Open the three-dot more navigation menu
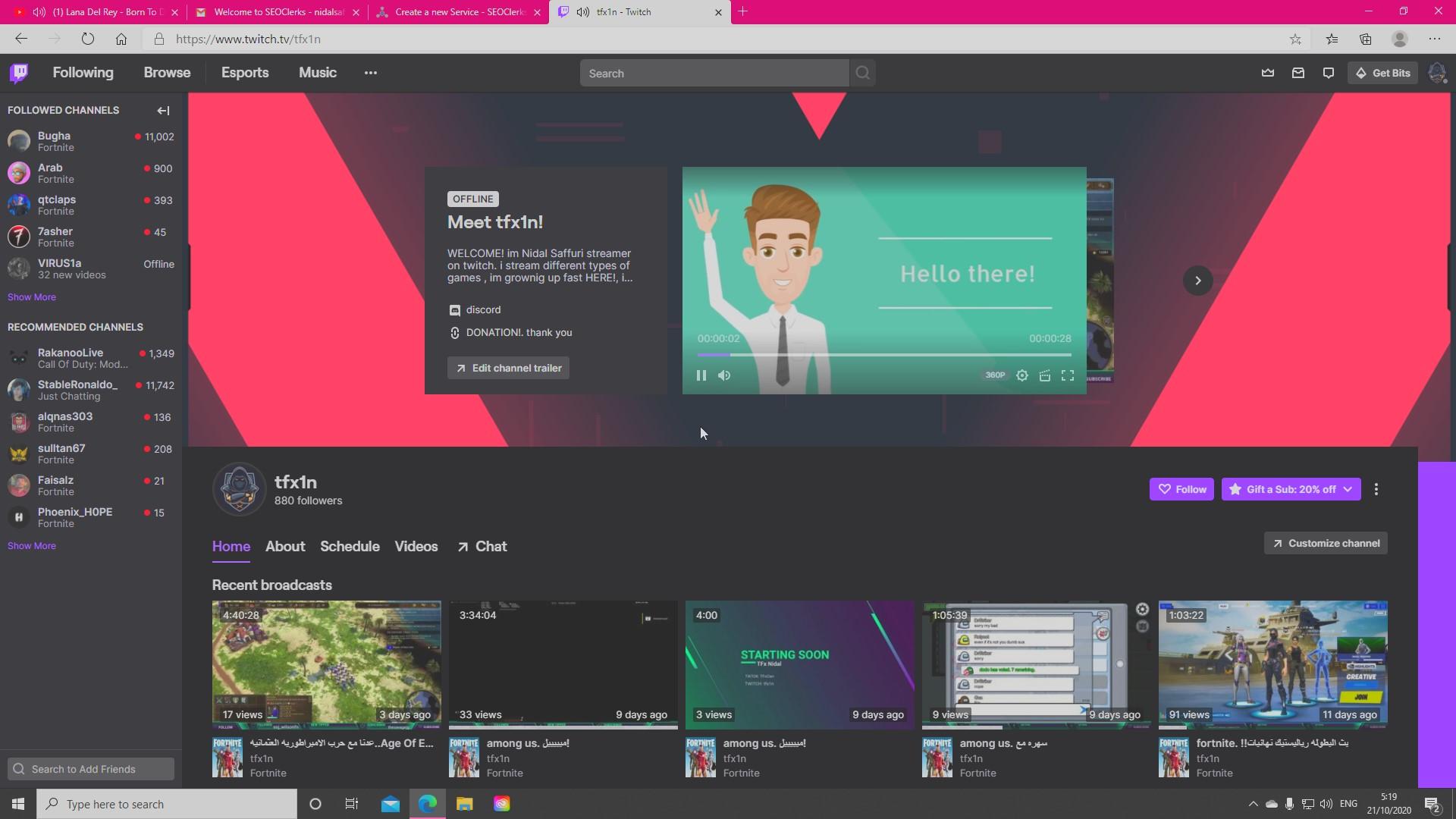 pyautogui.click(x=370, y=73)
